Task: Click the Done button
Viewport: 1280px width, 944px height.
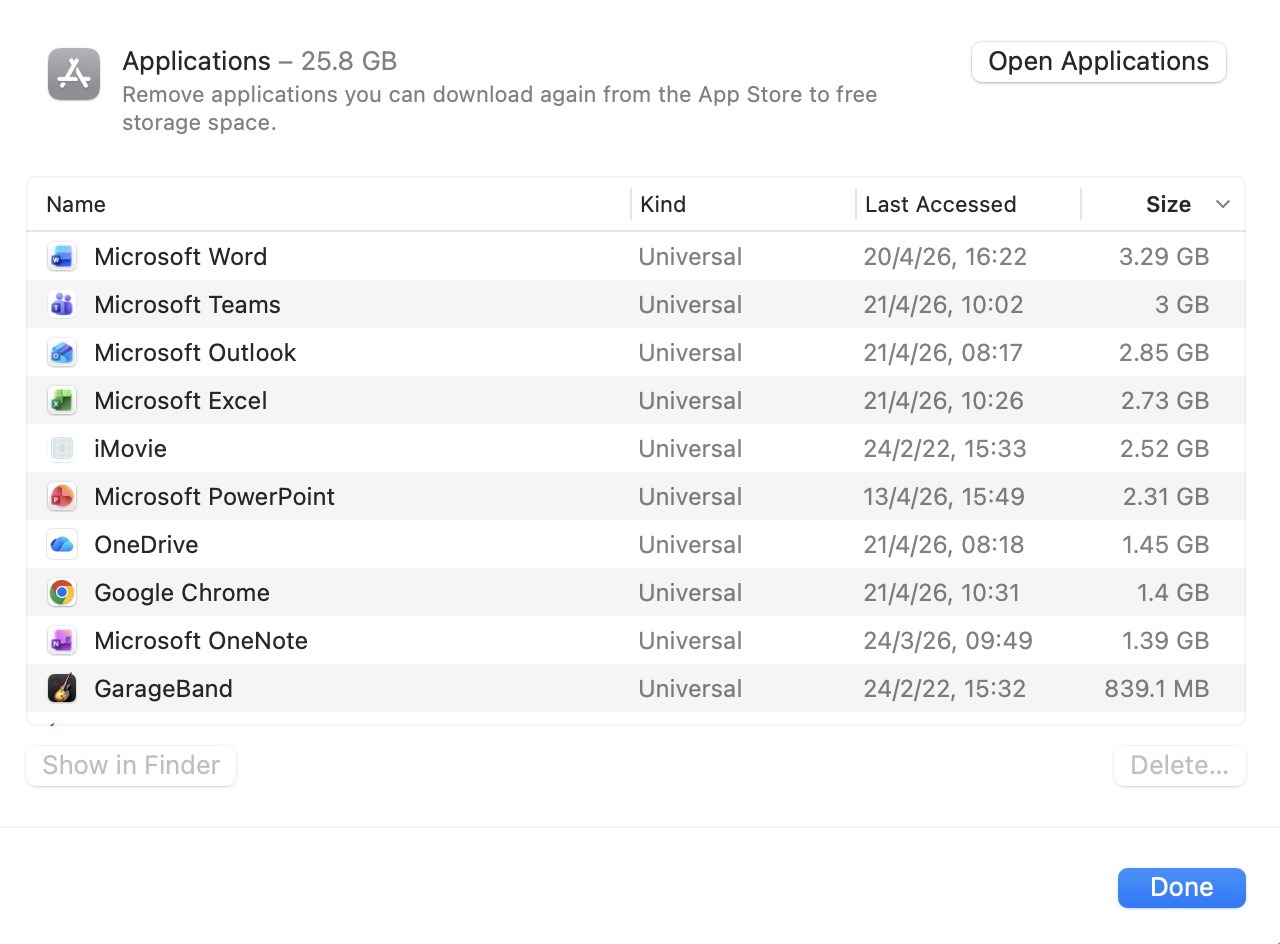Action: pyautogui.click(x=1181, y=888)
